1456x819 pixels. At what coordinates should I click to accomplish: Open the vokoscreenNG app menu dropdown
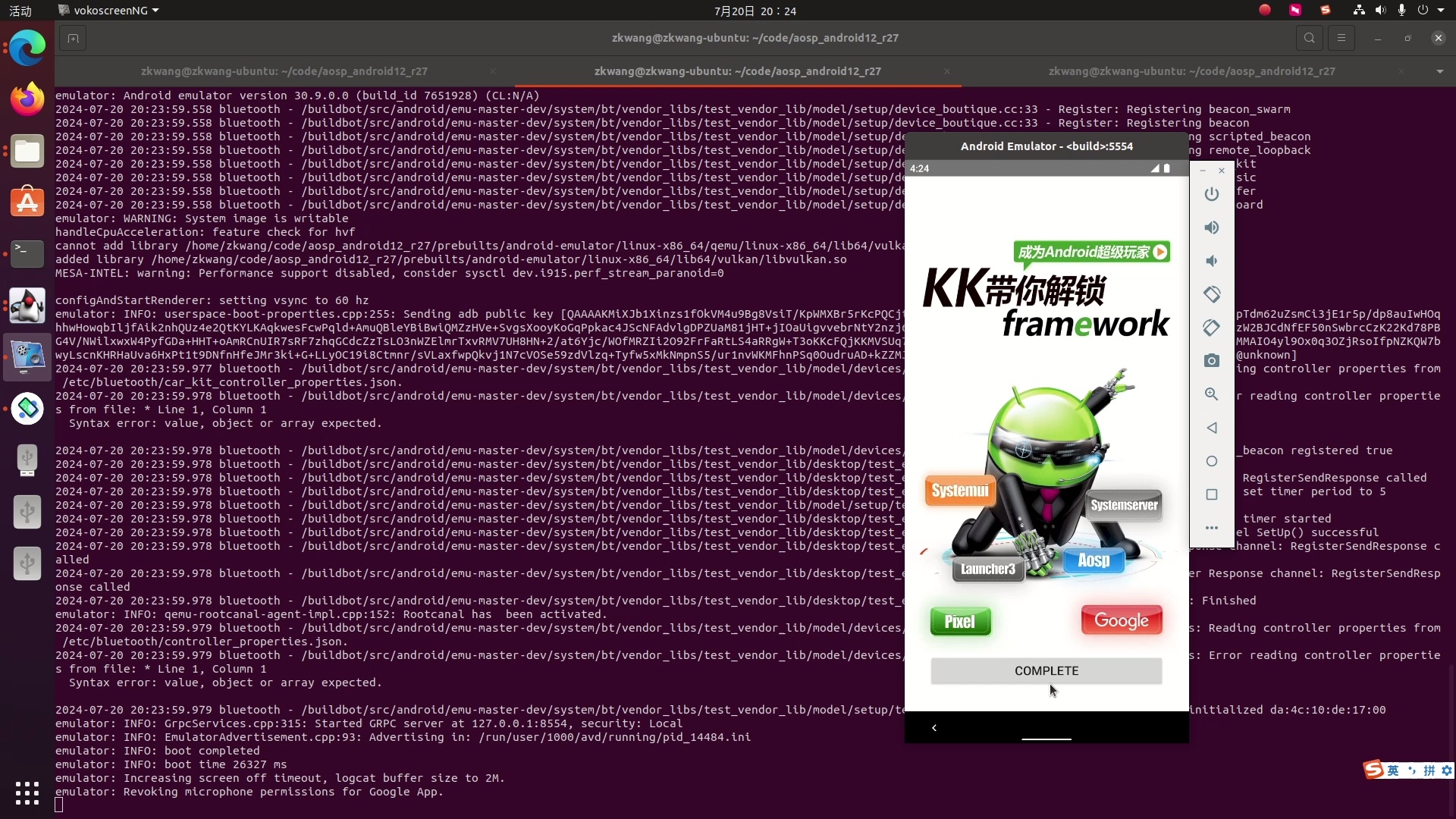click(109, 11)
